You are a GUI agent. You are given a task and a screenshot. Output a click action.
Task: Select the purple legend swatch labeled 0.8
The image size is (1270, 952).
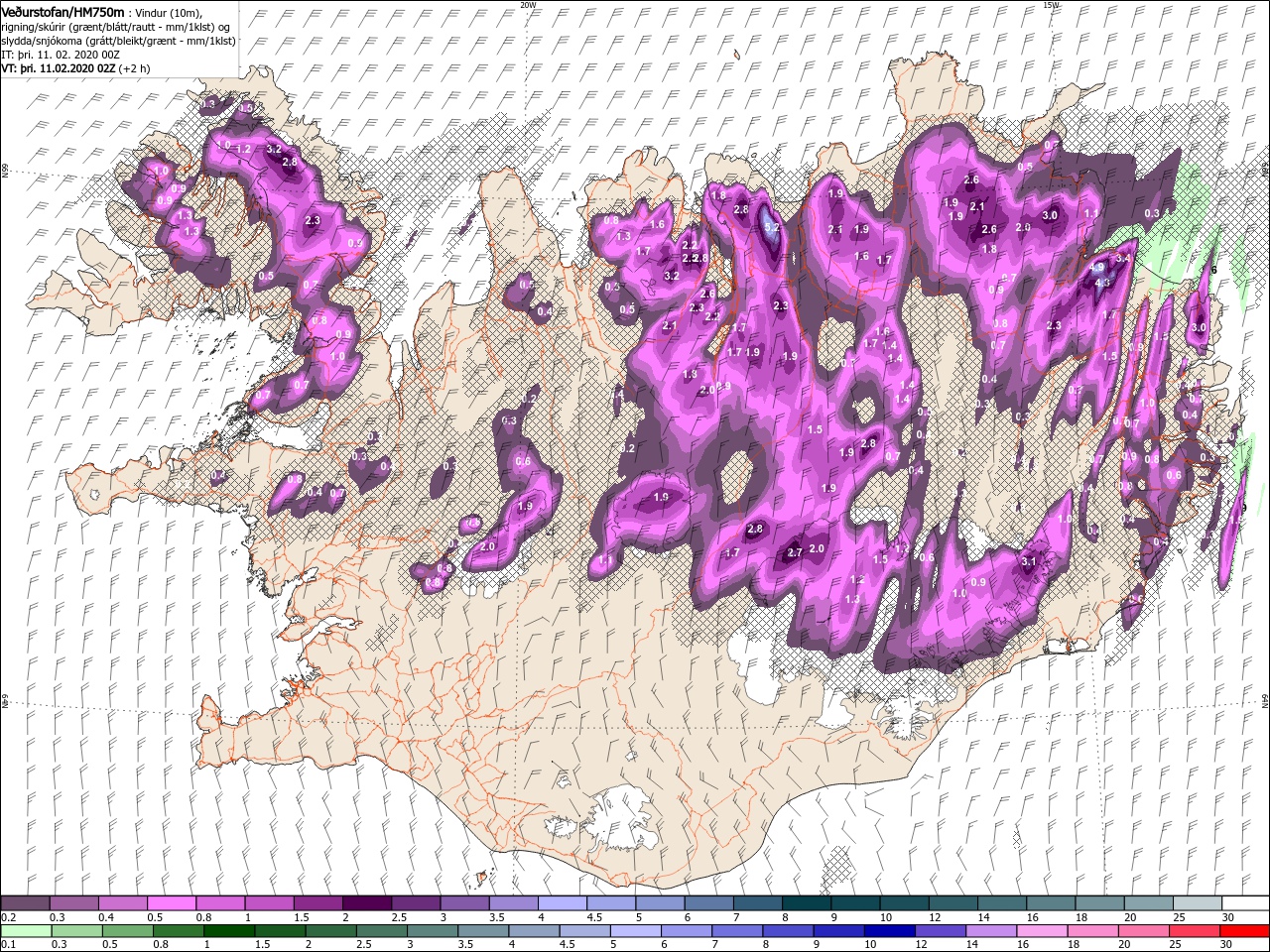pos(219,903)
